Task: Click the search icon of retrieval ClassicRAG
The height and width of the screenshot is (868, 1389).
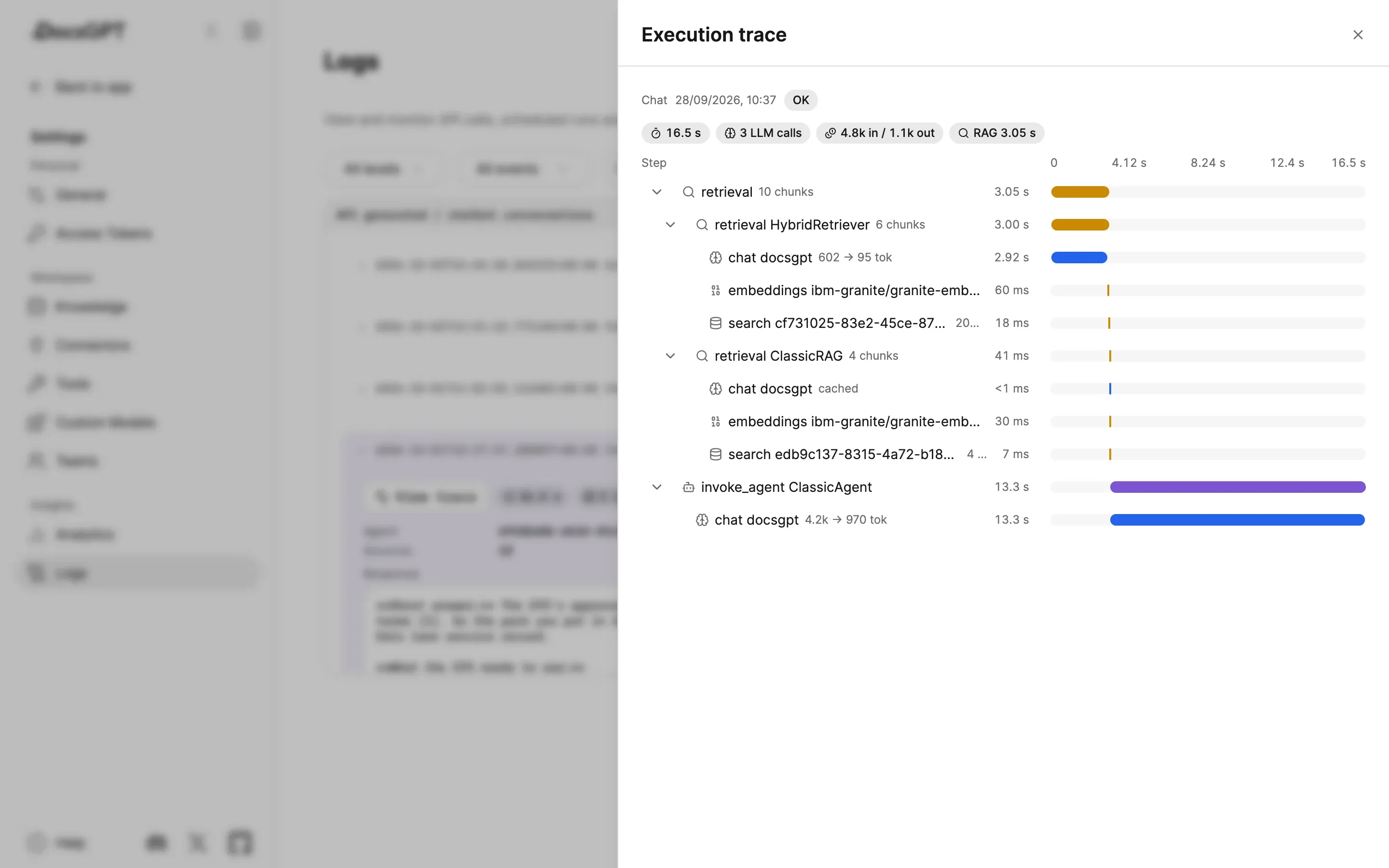Action: tap(701, 356)
